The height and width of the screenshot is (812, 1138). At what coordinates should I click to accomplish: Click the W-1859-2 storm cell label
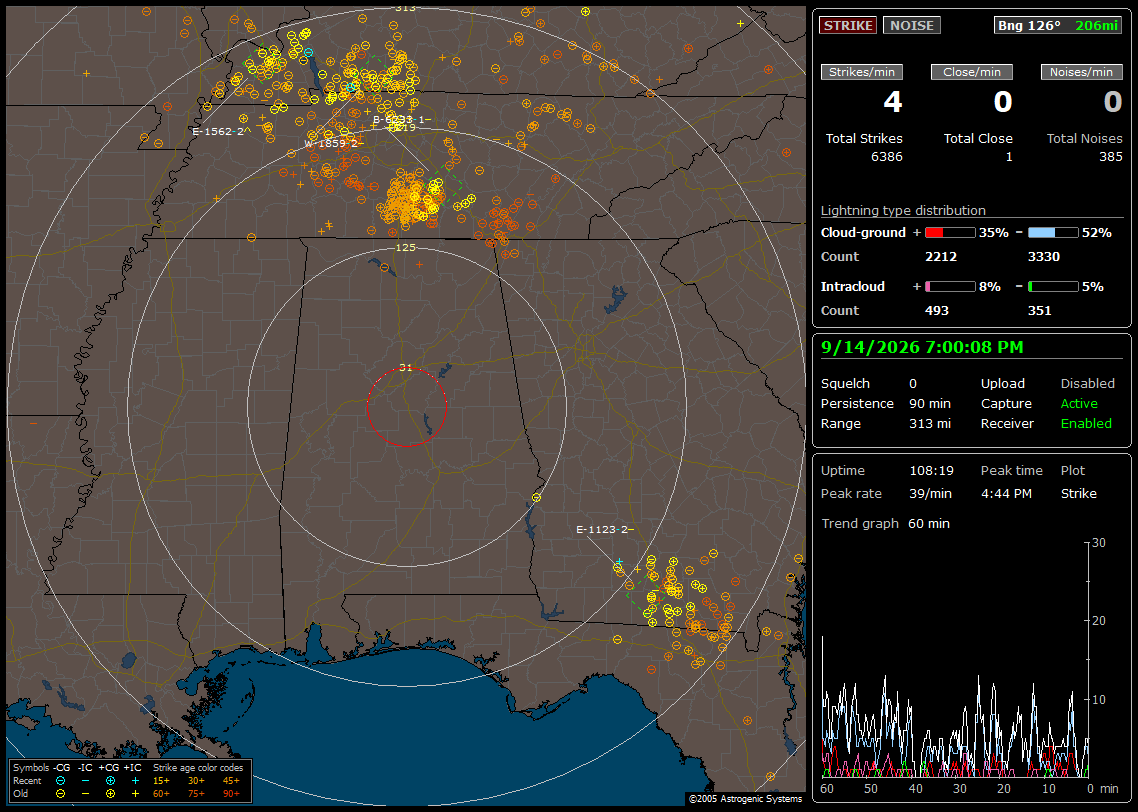[332, 144]
